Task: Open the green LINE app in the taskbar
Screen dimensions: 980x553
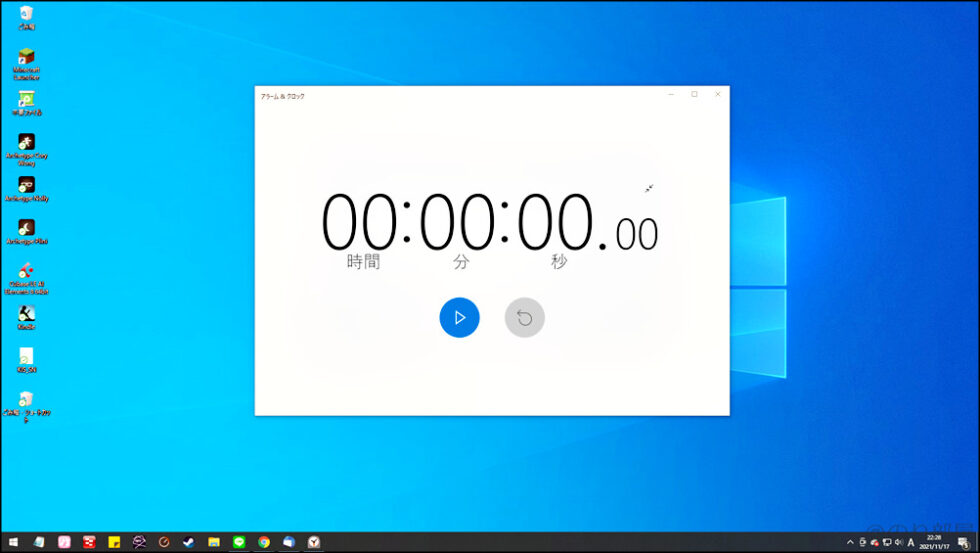Action: [239, 542]
